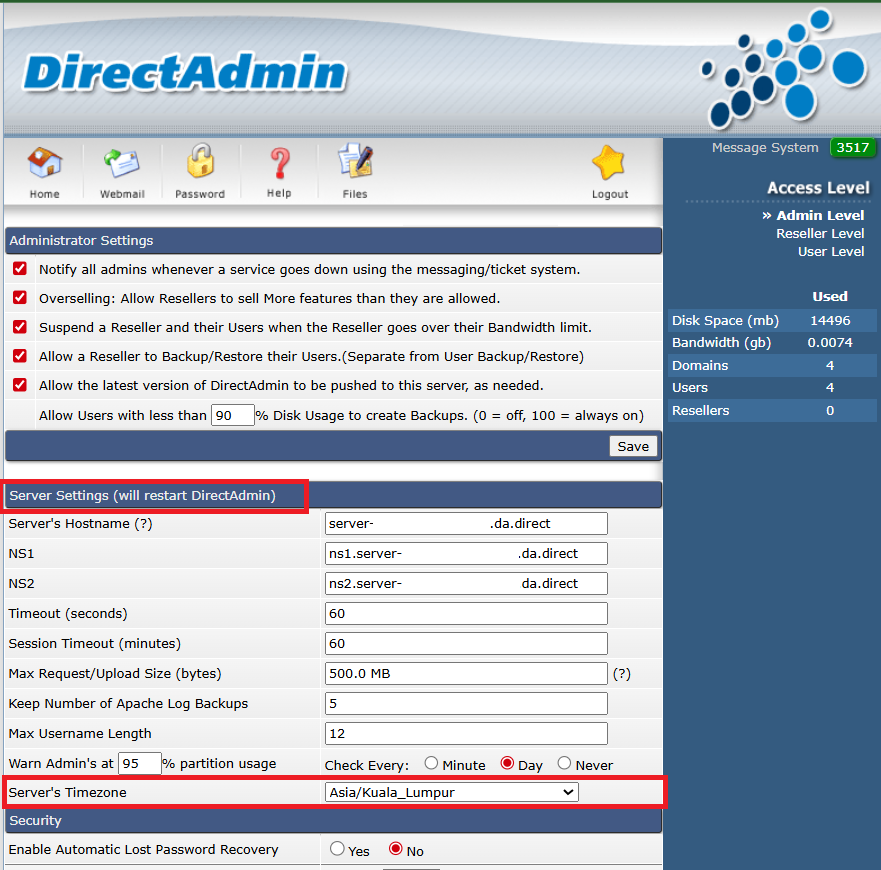Click the DirectAdmin logo
Image resolution: width=881 pixels, height=870 pixels.
(185, 72)
